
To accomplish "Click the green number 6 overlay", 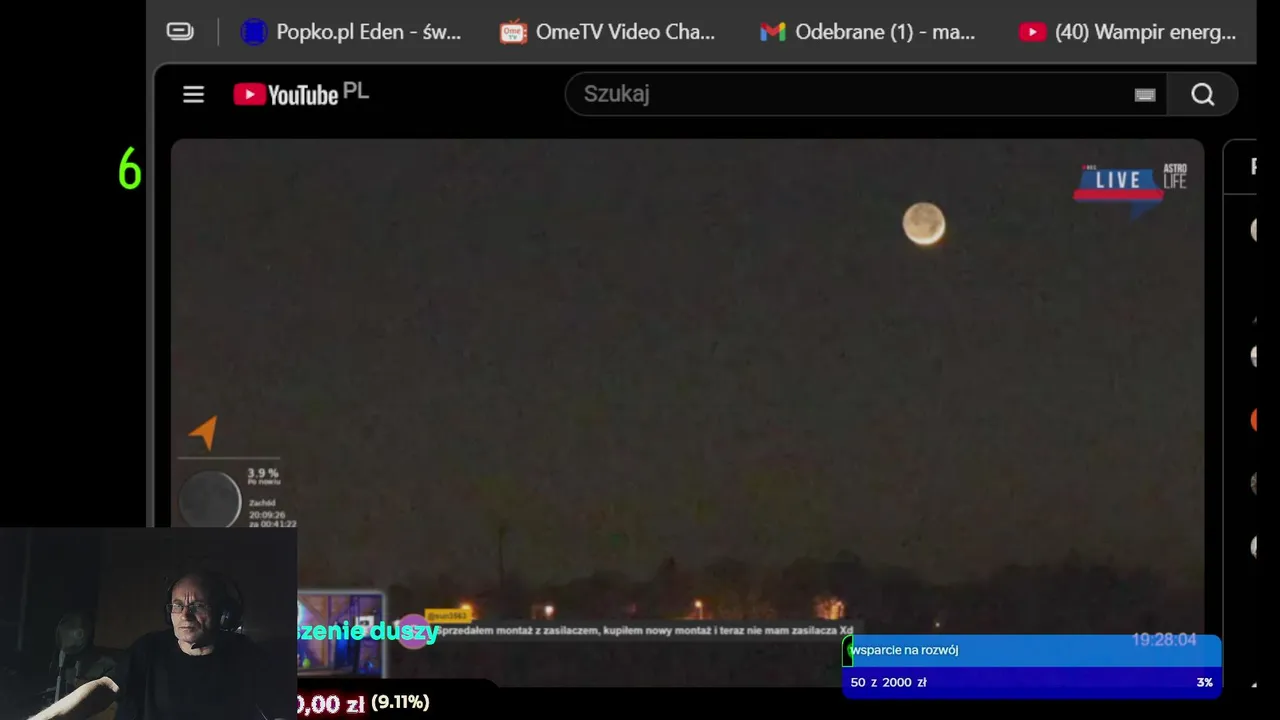I will click(130, 169).
